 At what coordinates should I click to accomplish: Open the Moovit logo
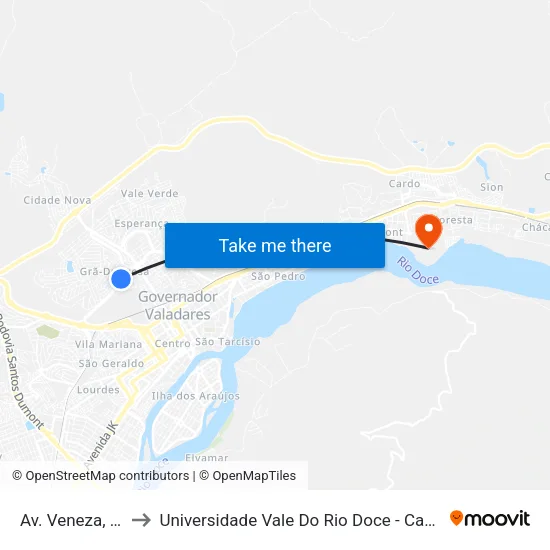[x=490, y=519]
